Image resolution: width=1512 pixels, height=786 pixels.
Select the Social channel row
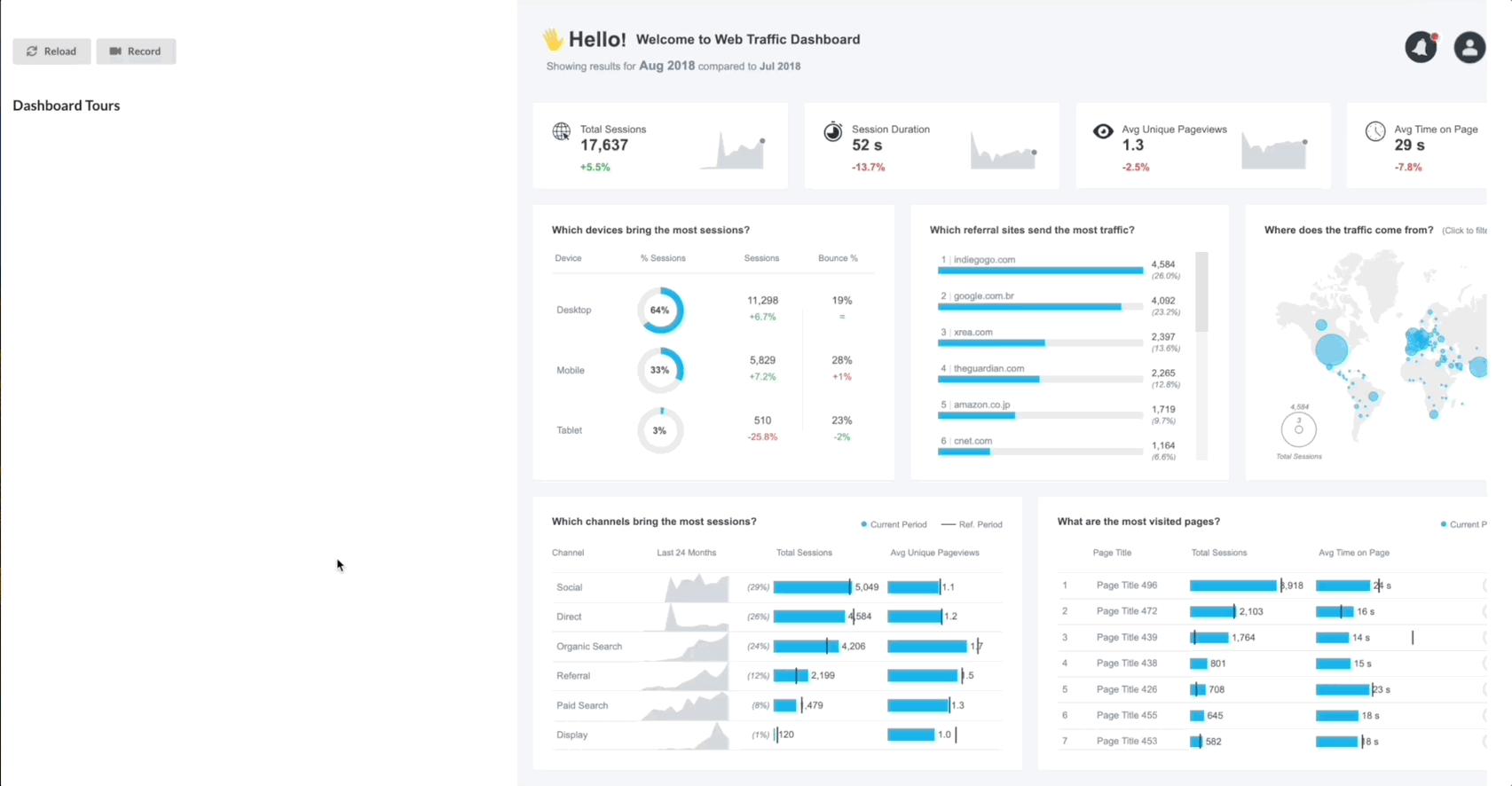tap(570, 587)
